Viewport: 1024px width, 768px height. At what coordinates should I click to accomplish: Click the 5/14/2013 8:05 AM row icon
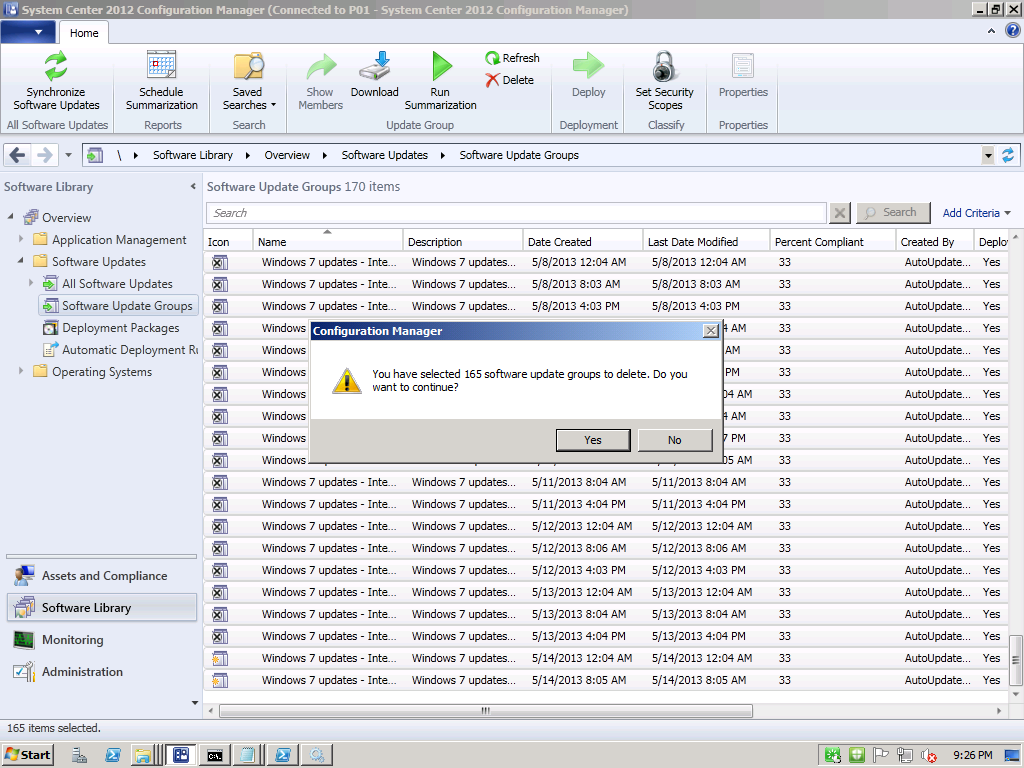pos(220,680)
